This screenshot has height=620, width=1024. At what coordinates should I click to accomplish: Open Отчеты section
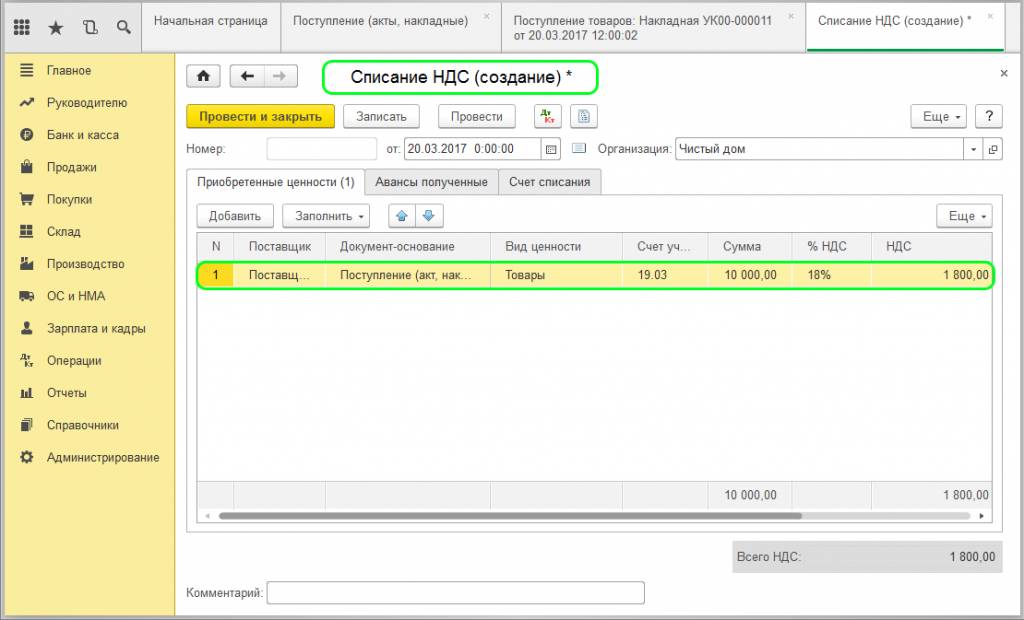tap(67, 393)
